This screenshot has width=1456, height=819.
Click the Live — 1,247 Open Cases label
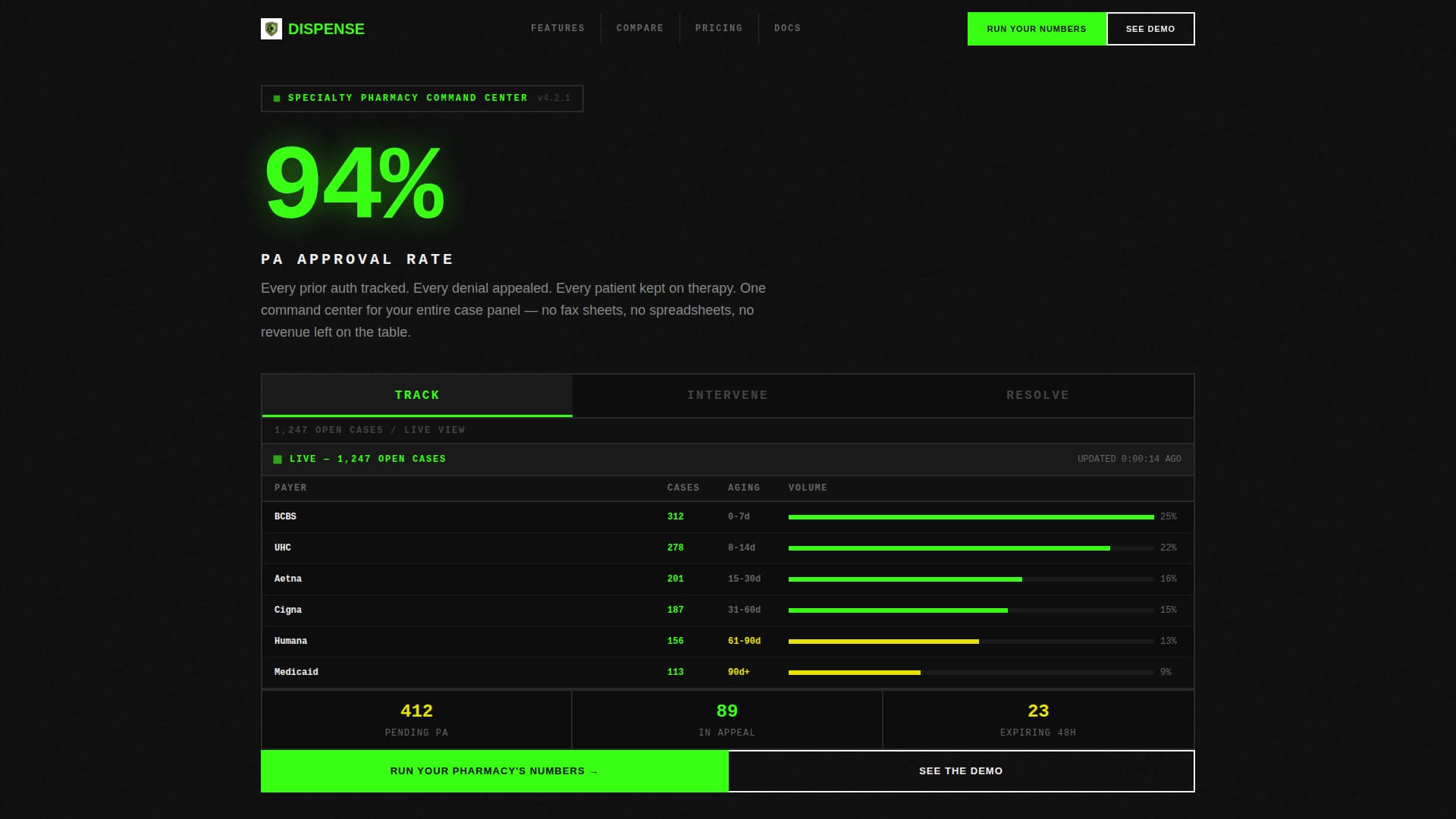pos(368,459)
